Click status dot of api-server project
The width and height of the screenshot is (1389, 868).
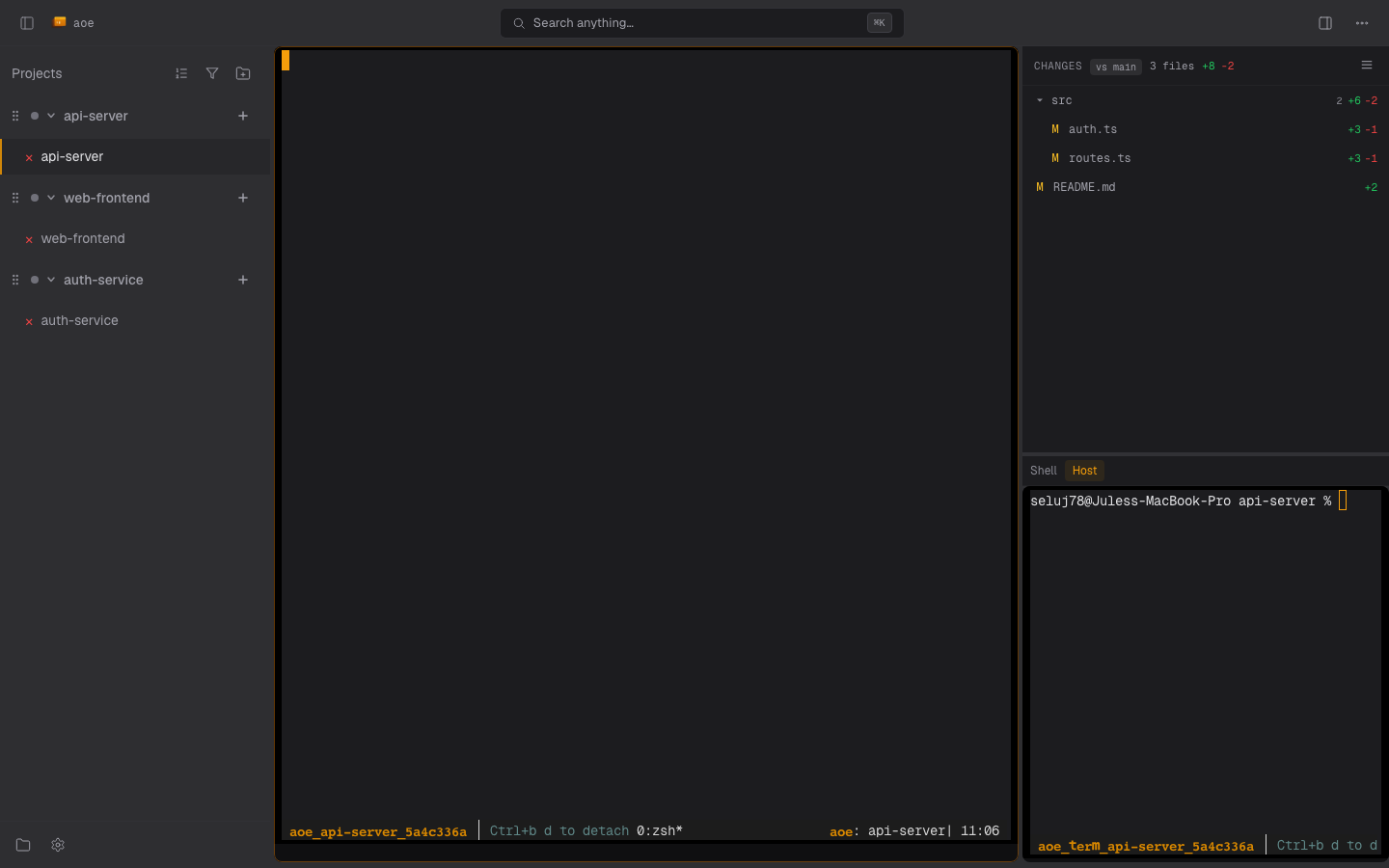coord(35,116)
